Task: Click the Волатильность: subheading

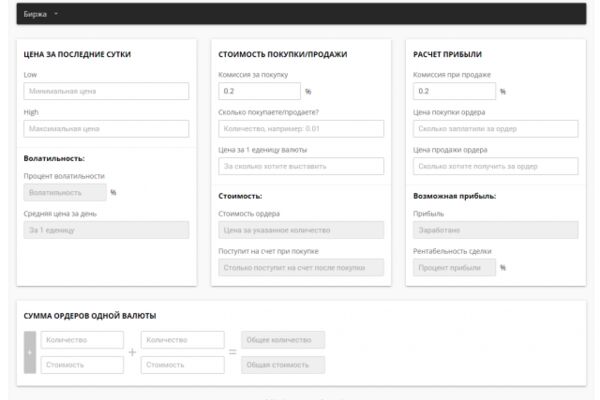Action: click(54, 158)
